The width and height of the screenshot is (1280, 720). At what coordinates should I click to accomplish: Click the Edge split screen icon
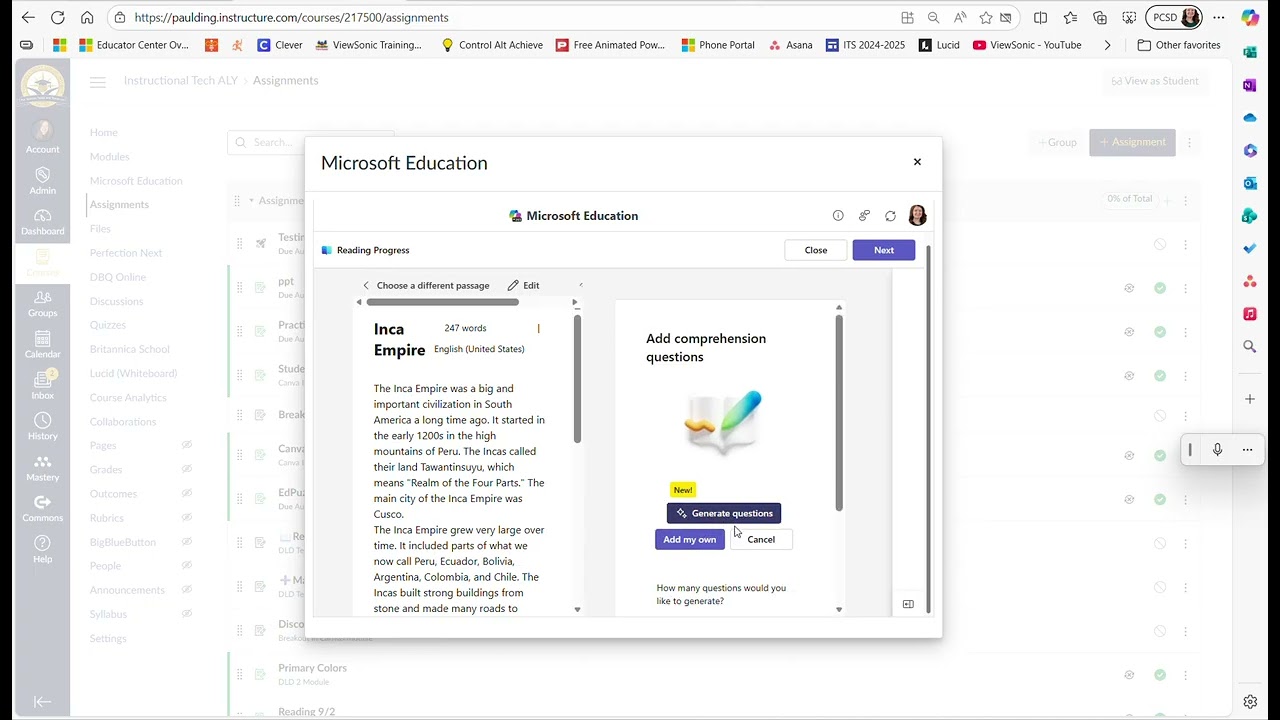click(1040, 17)
